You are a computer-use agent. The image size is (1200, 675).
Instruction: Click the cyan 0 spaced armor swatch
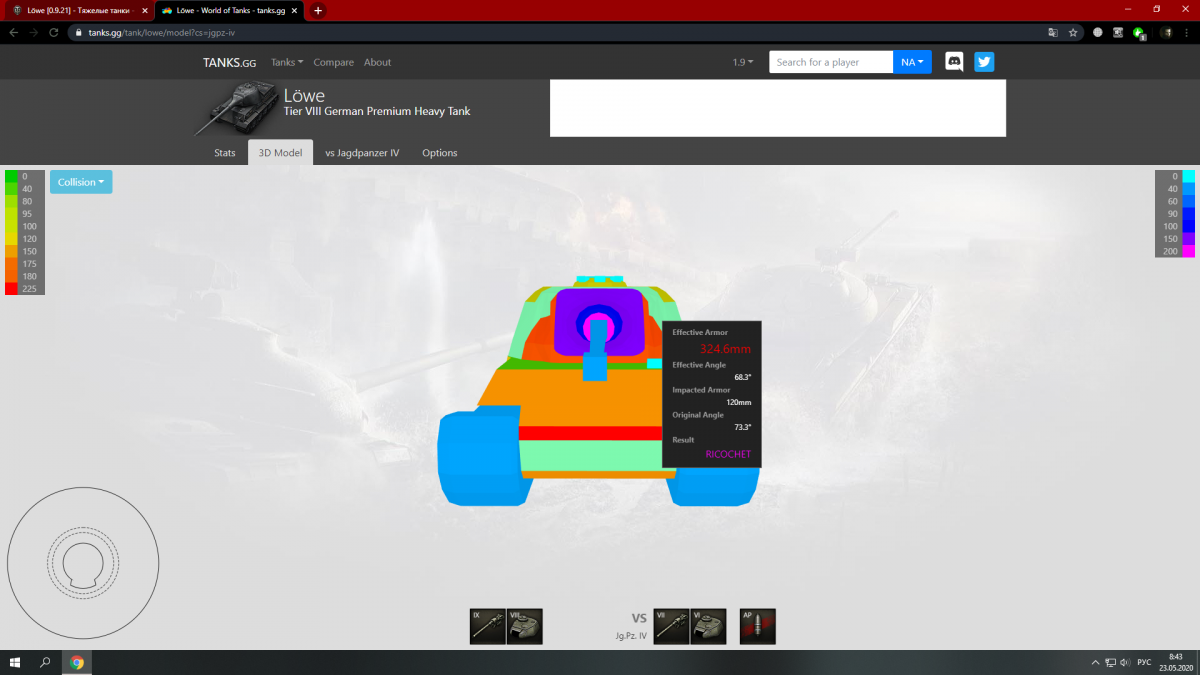[x=1188, y=176]
